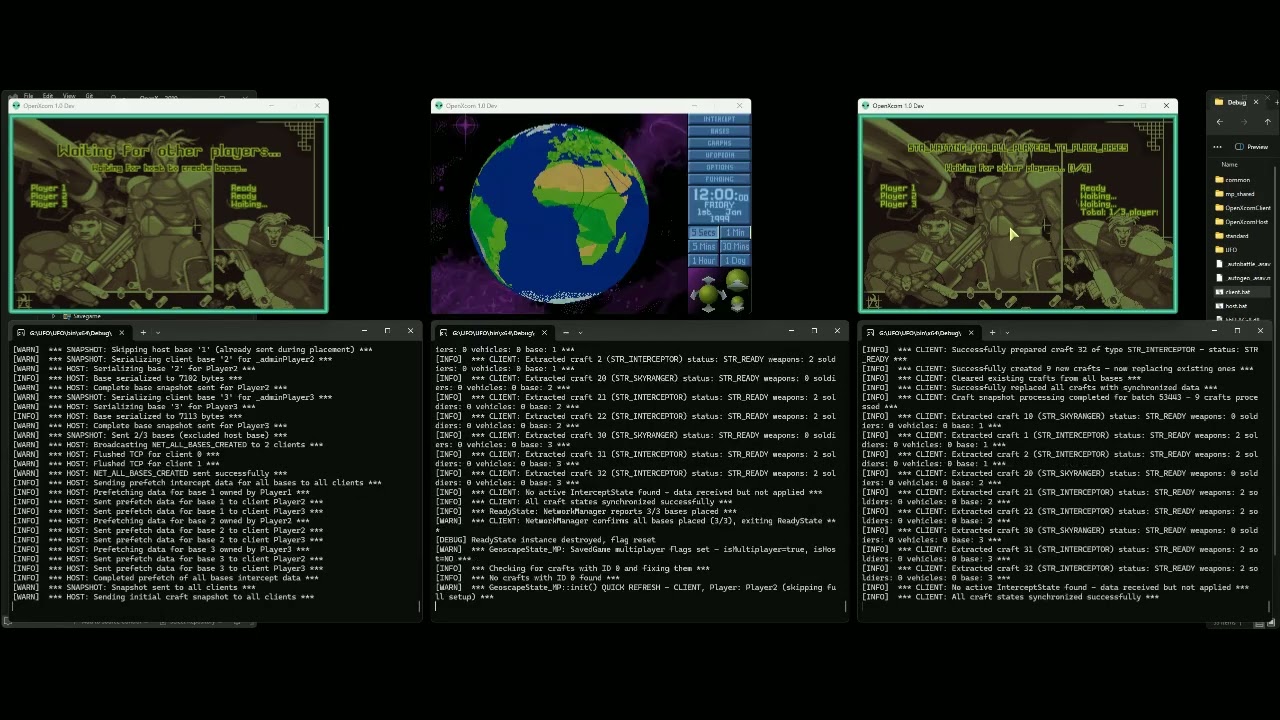
Task: Open Edit menu in background window
Action: pos(47,96)
